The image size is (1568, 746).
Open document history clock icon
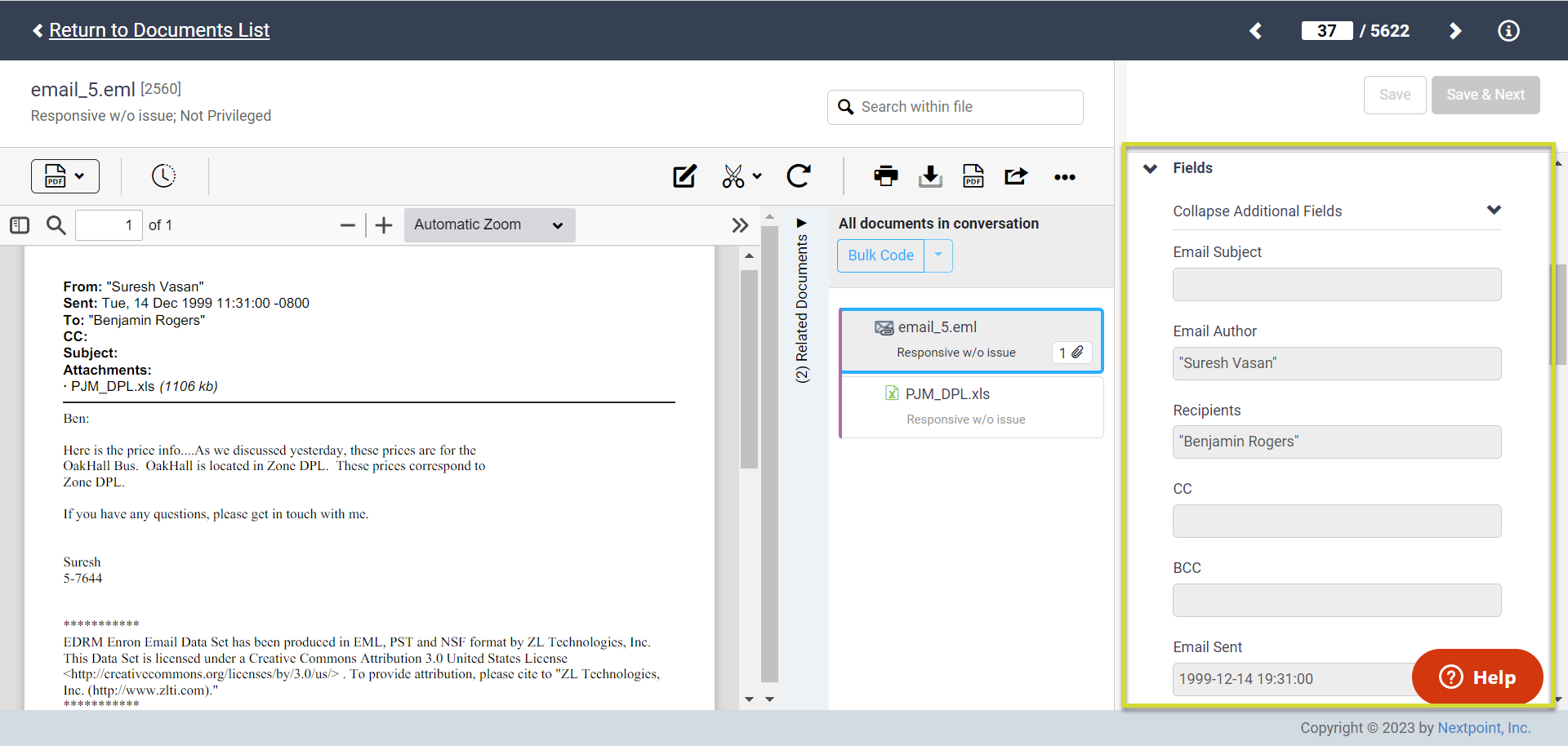[x=163, y=175]
